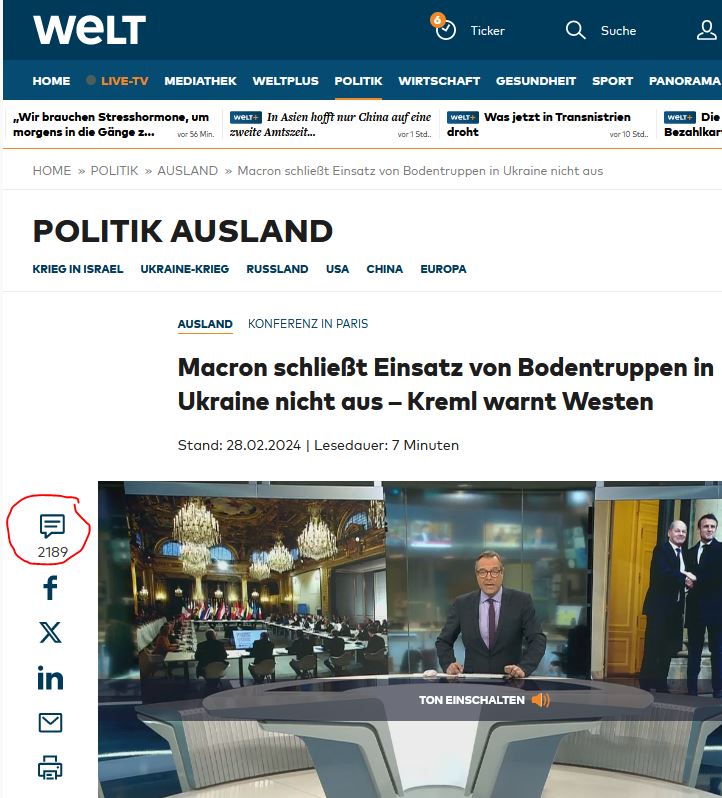Screen dimensions: 722x798
Task: Share article via LinkedIn icon
Action: tap(50, 678)
